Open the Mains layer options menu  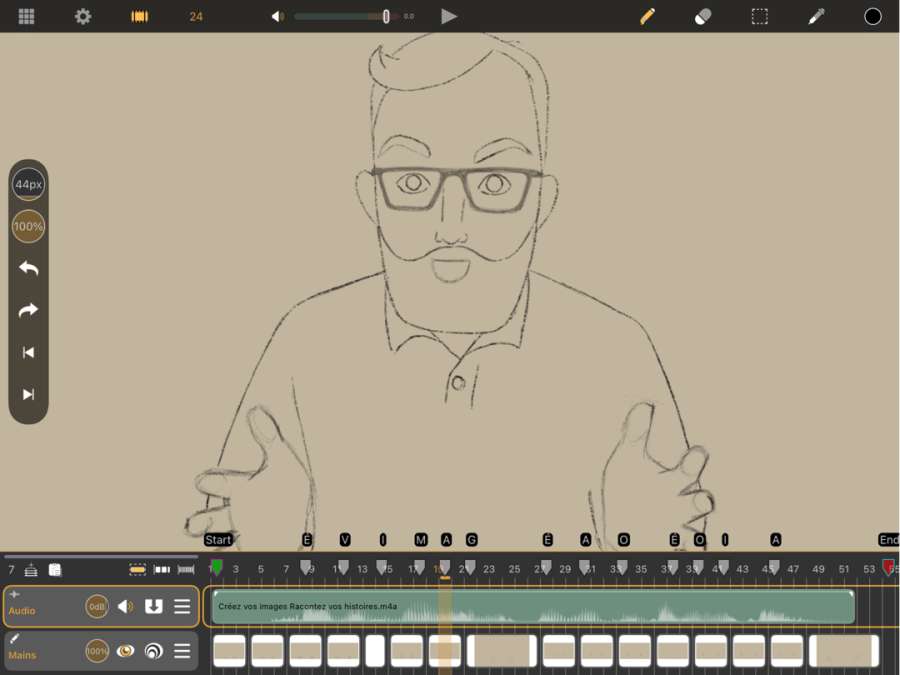pyautogui.click(x=182, y=651)
